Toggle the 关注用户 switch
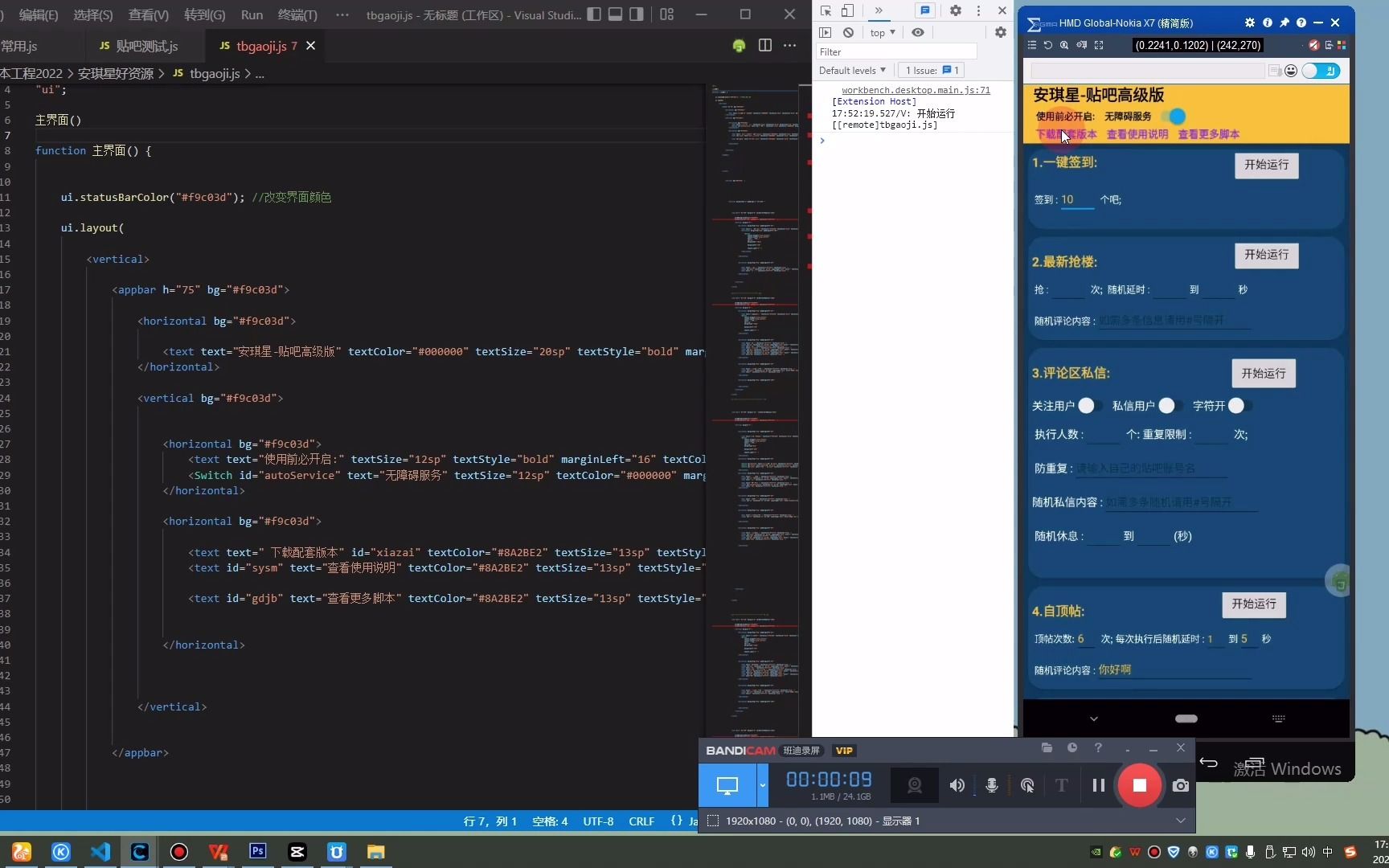 tap(1090, 406)
